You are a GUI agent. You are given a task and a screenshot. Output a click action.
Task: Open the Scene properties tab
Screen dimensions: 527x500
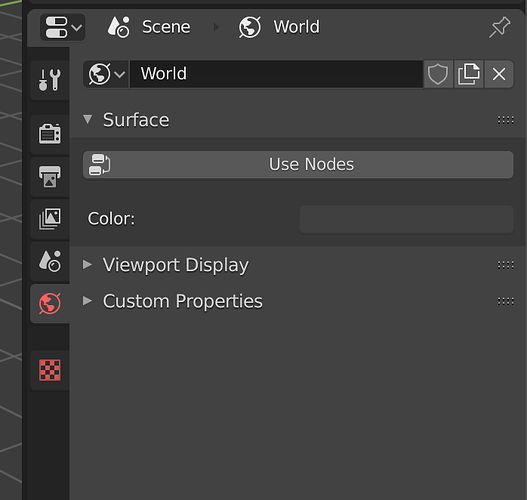tap(50, 261)
